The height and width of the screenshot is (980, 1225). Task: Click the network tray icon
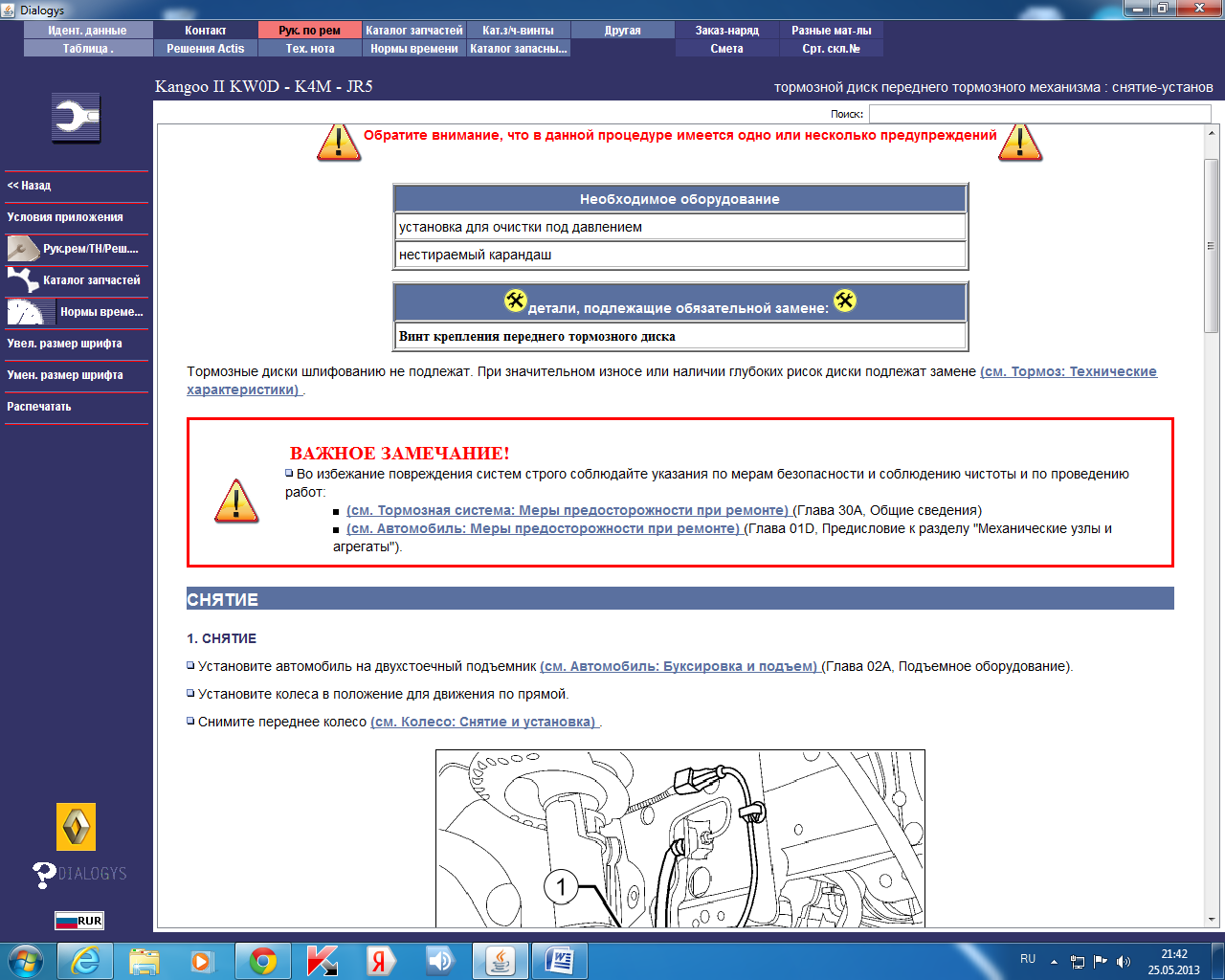(1078, 962)
